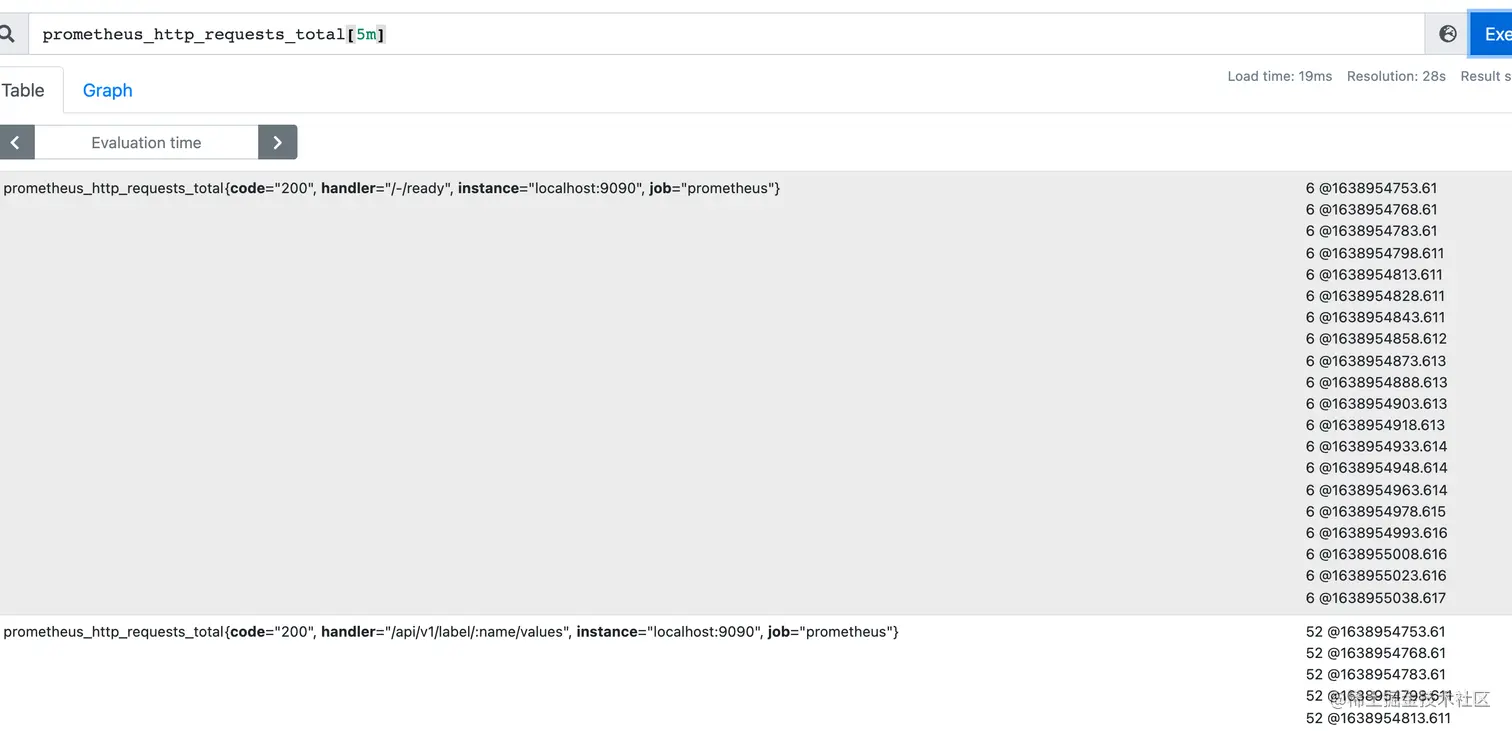This screenshot has width=1512, height=731.
Task: Click the sample value 6 @1638954783.61
Action: (x=1371, y=231)
